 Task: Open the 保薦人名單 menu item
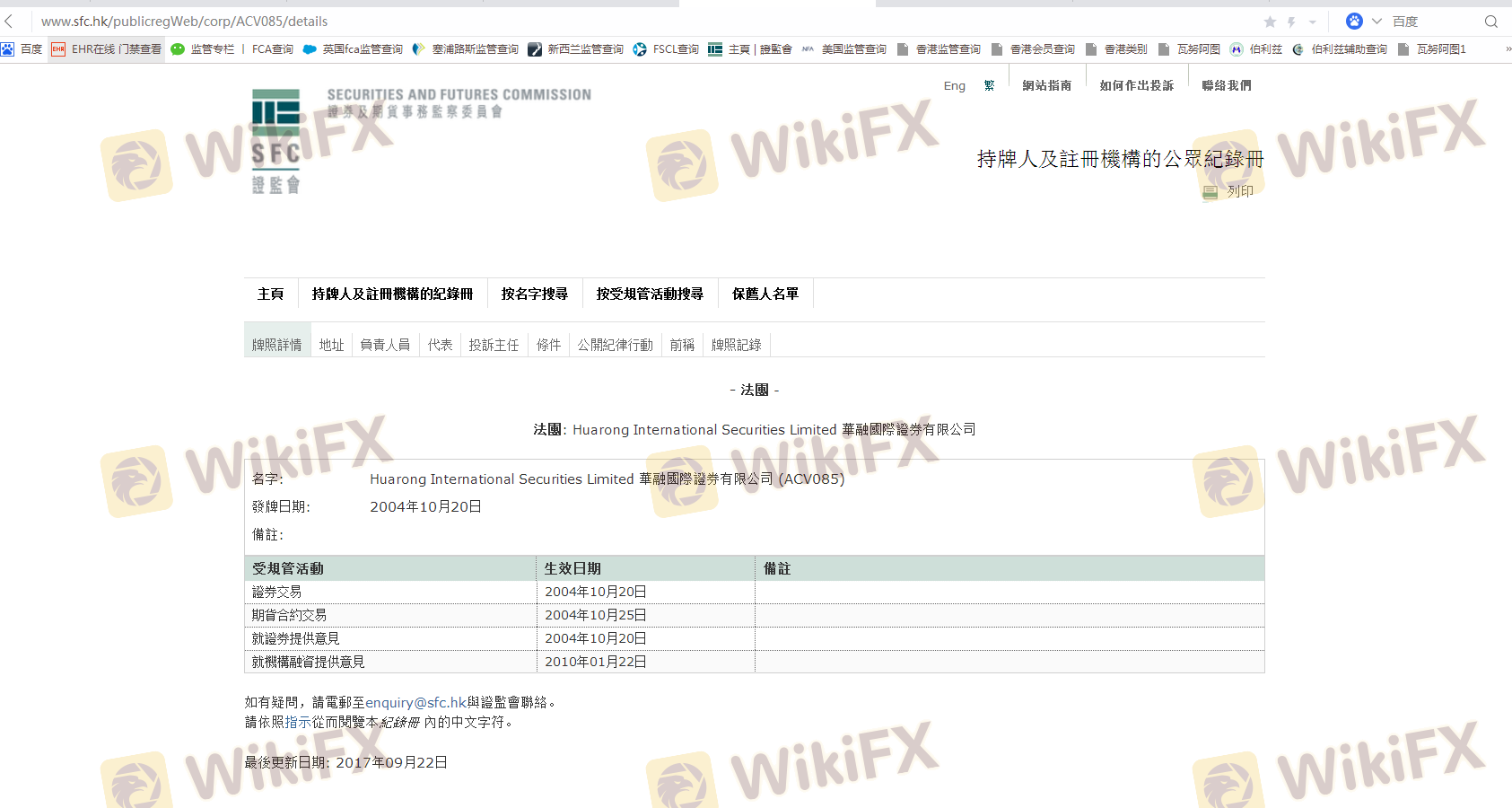click(765, 294)
